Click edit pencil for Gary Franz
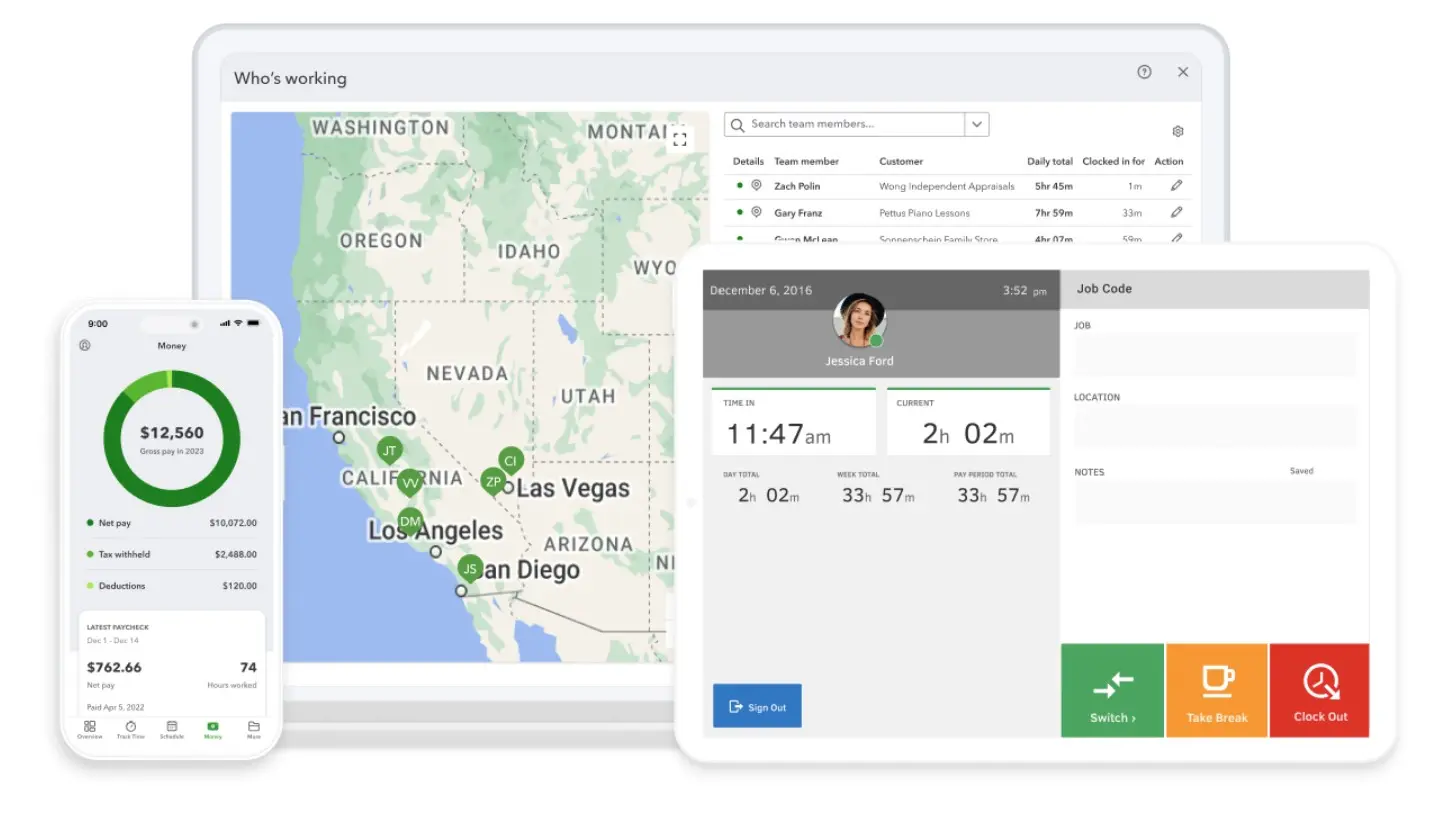The height and width of the screenshot is (822, 1434). tap(1176, 213)
